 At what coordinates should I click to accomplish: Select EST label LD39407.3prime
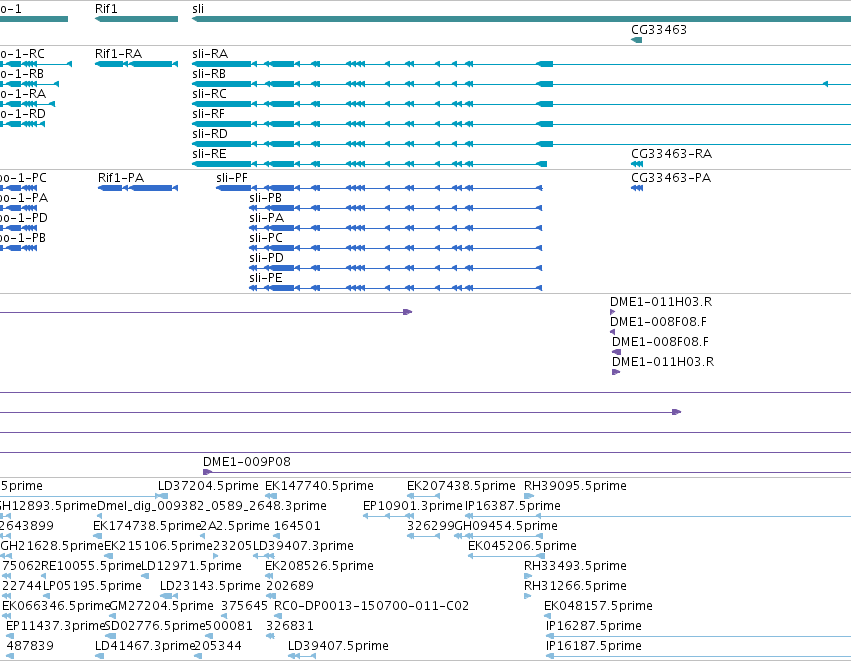point(303,546)
